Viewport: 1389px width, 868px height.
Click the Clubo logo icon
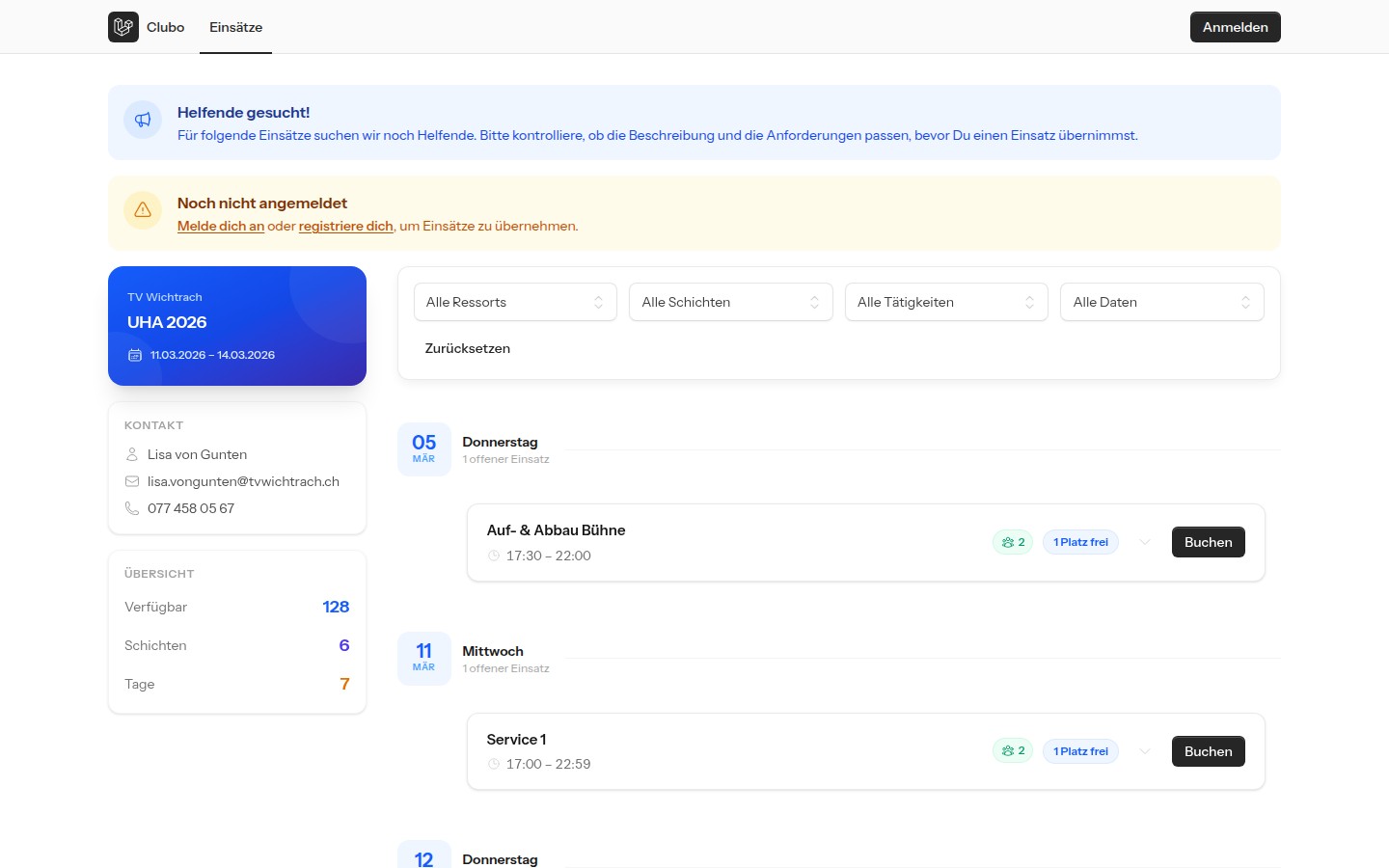pyautogui.click(x=123, y=27)
